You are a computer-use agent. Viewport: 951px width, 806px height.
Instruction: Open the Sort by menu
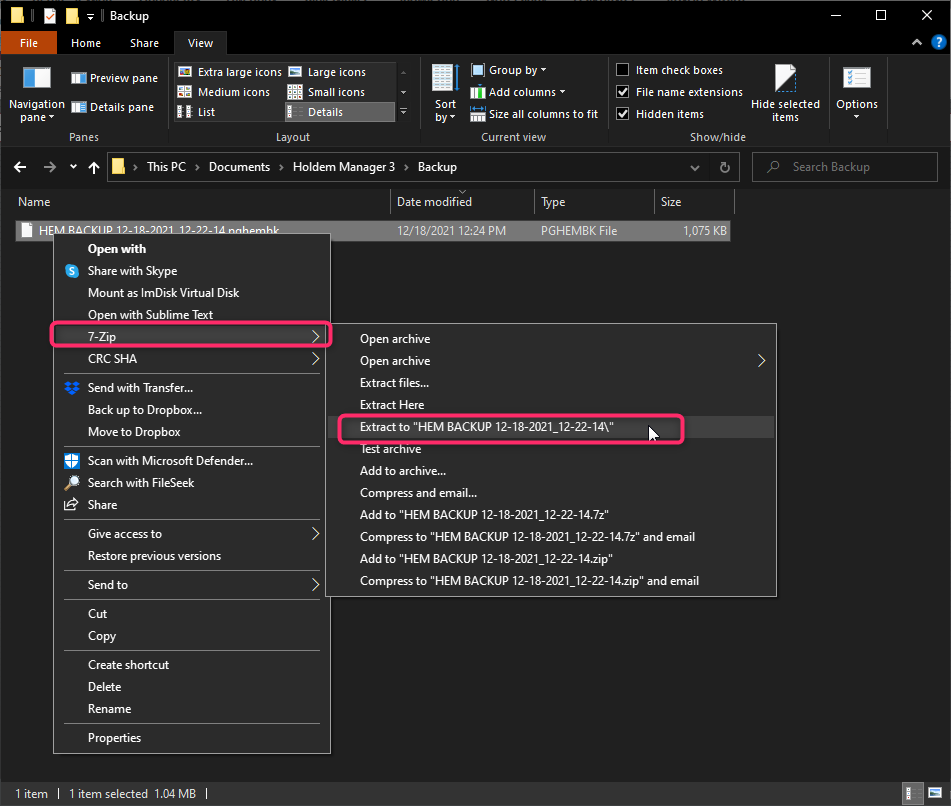[x=445, y=94]
